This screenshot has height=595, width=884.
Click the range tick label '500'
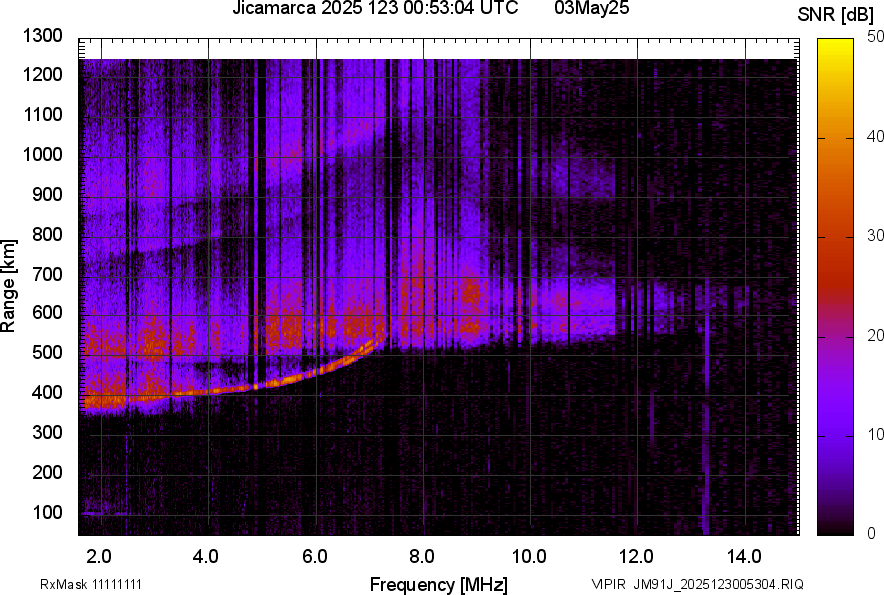coord(47,352)
